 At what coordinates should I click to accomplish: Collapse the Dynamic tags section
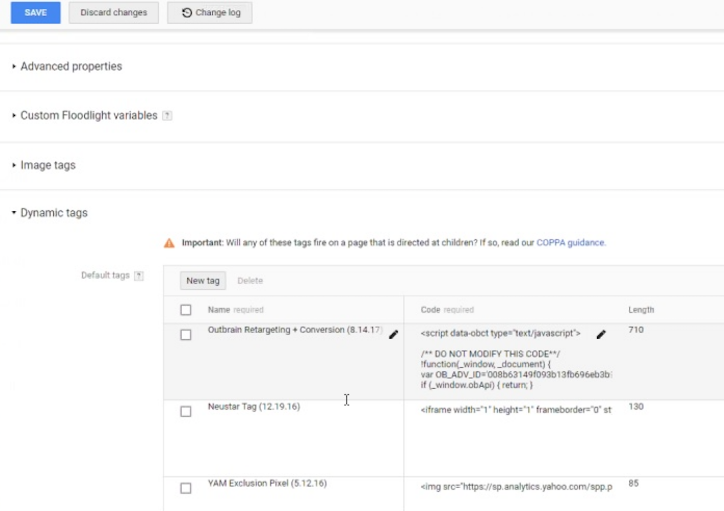54,213
